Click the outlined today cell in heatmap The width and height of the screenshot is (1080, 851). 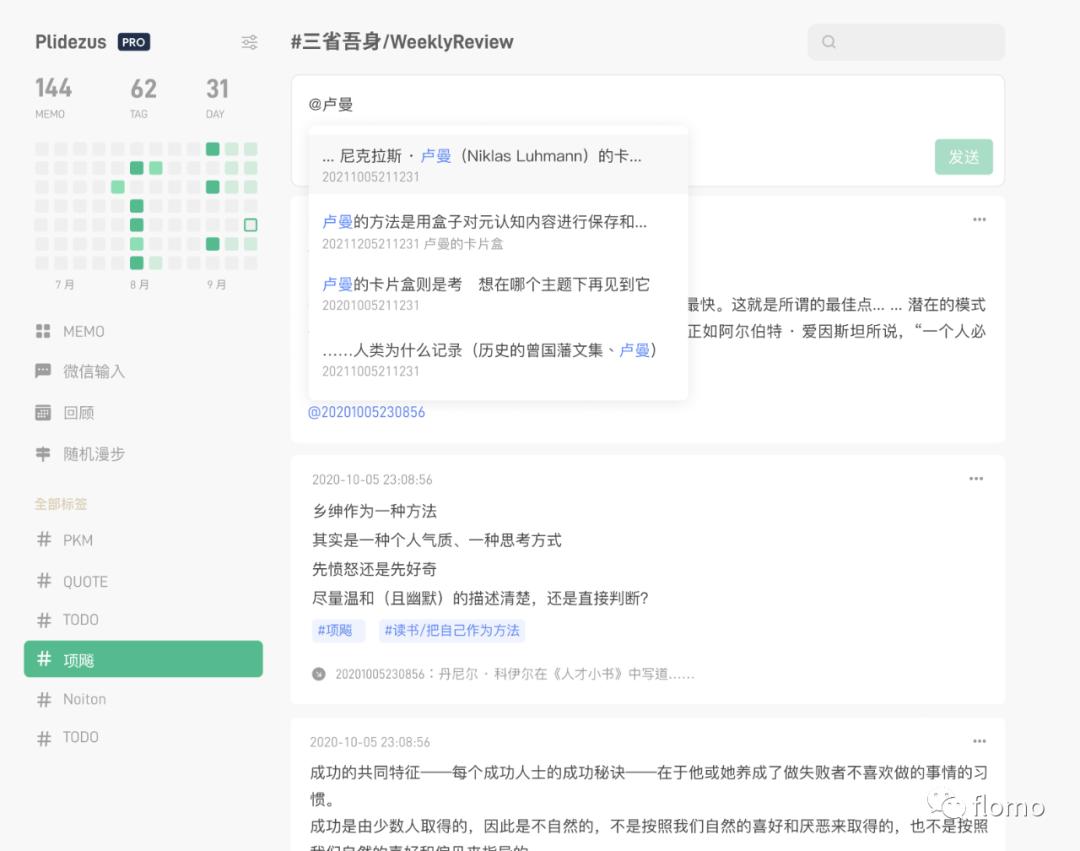251,224
